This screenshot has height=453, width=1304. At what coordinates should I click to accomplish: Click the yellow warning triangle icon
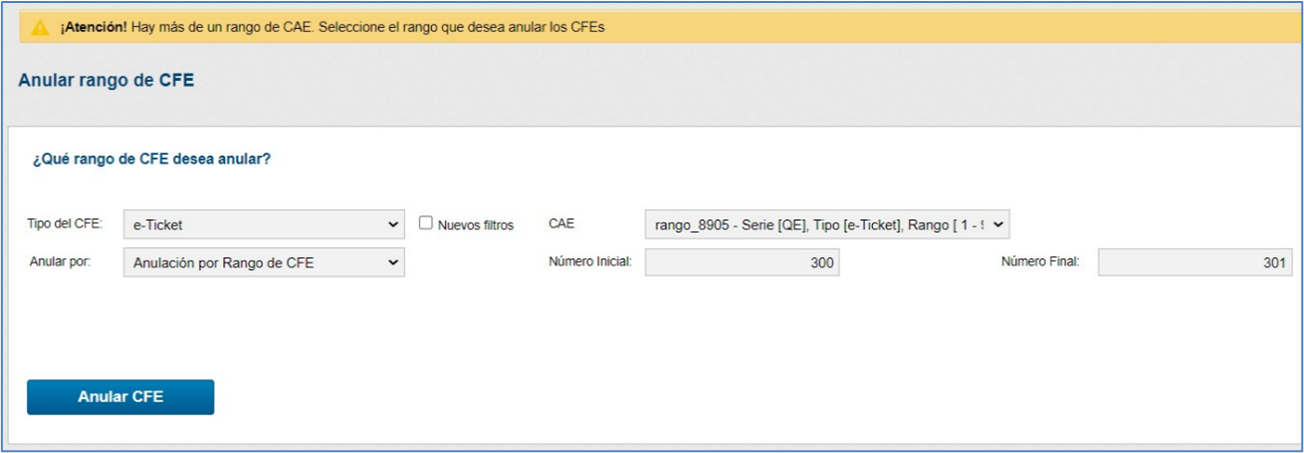click(x=40, y=28)
